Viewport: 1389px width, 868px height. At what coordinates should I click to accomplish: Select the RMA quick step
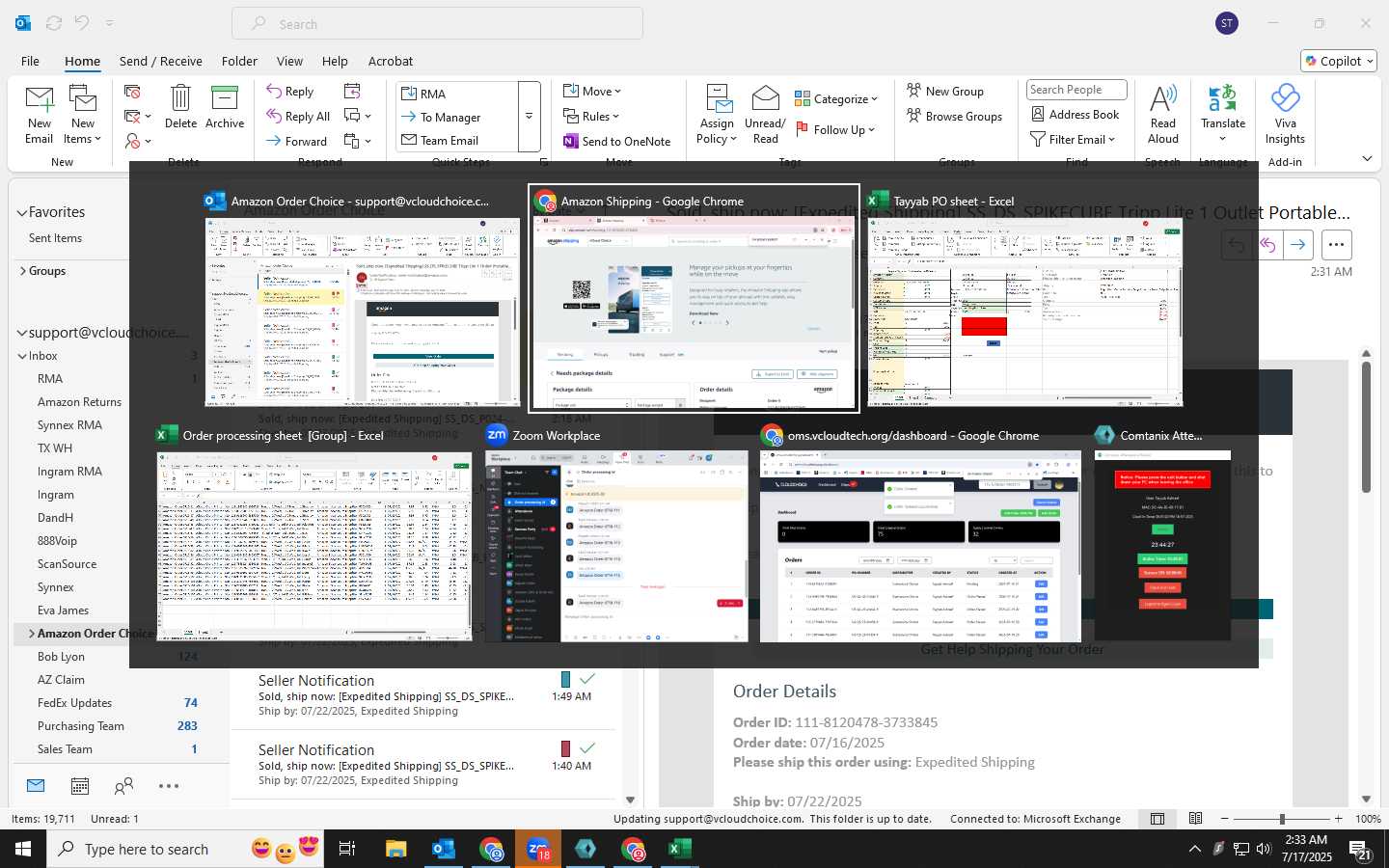tap(457, 94)
